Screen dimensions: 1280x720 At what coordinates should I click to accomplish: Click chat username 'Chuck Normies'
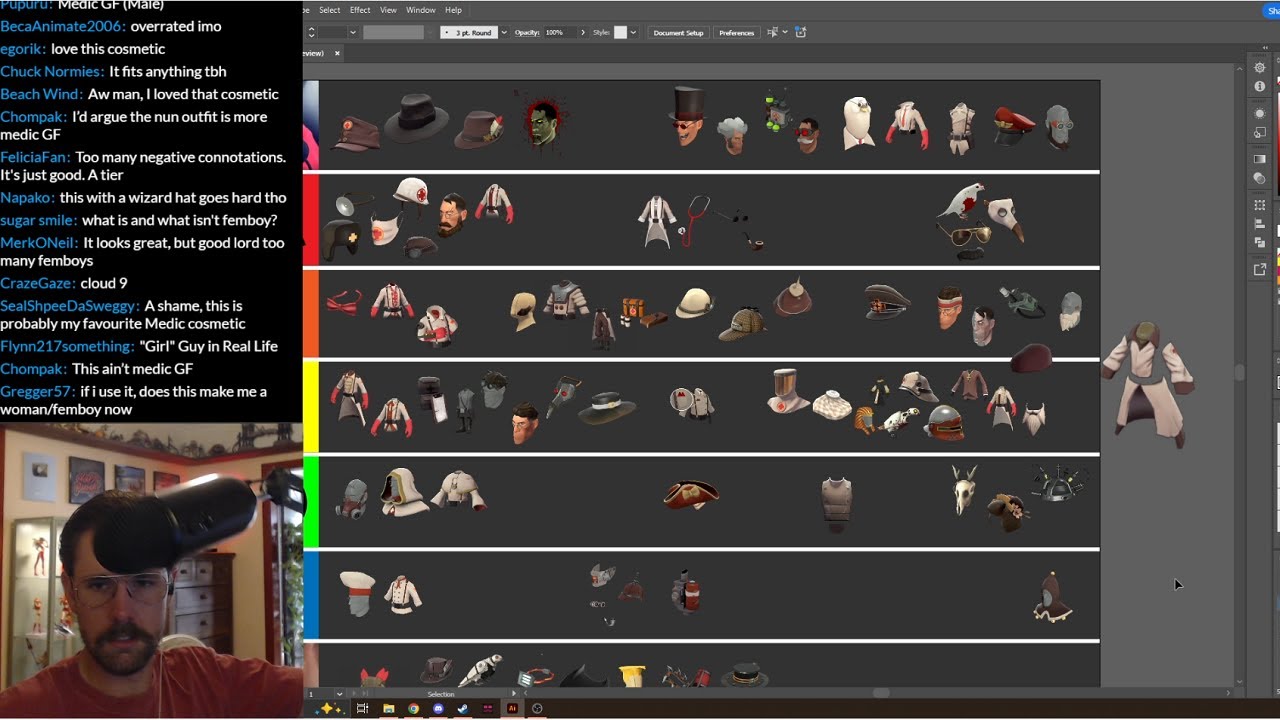(x=51, y=71)
